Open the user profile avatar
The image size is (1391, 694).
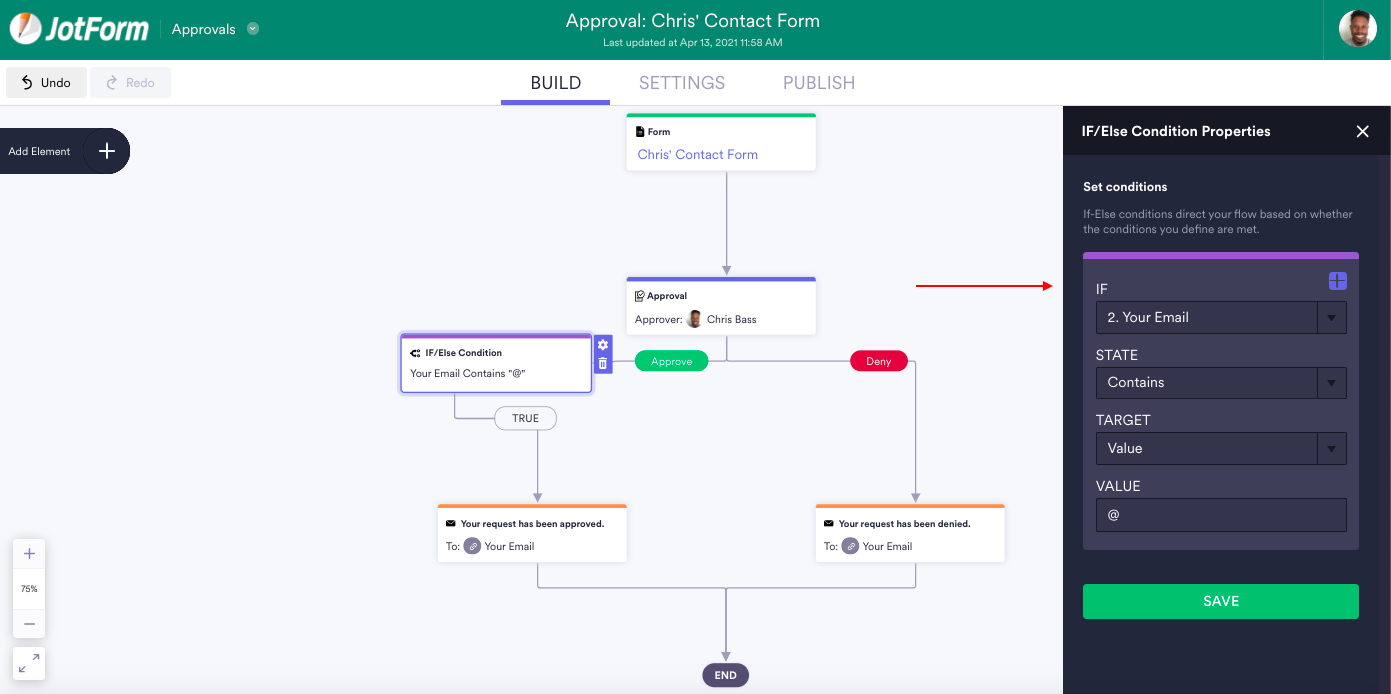pos(1357,29)
